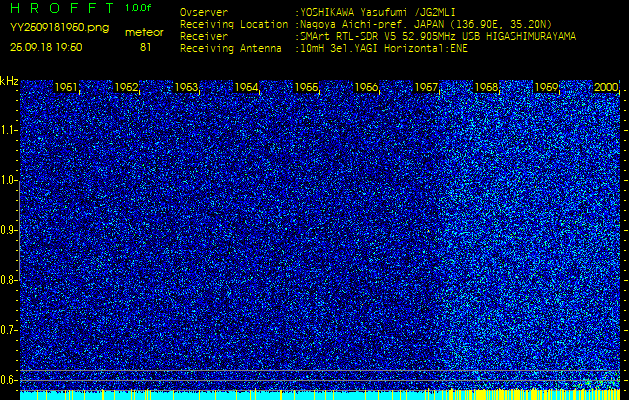Click the 1.1 kHz axis label
This screenshot has width=629, height=400.
point(8,130)
